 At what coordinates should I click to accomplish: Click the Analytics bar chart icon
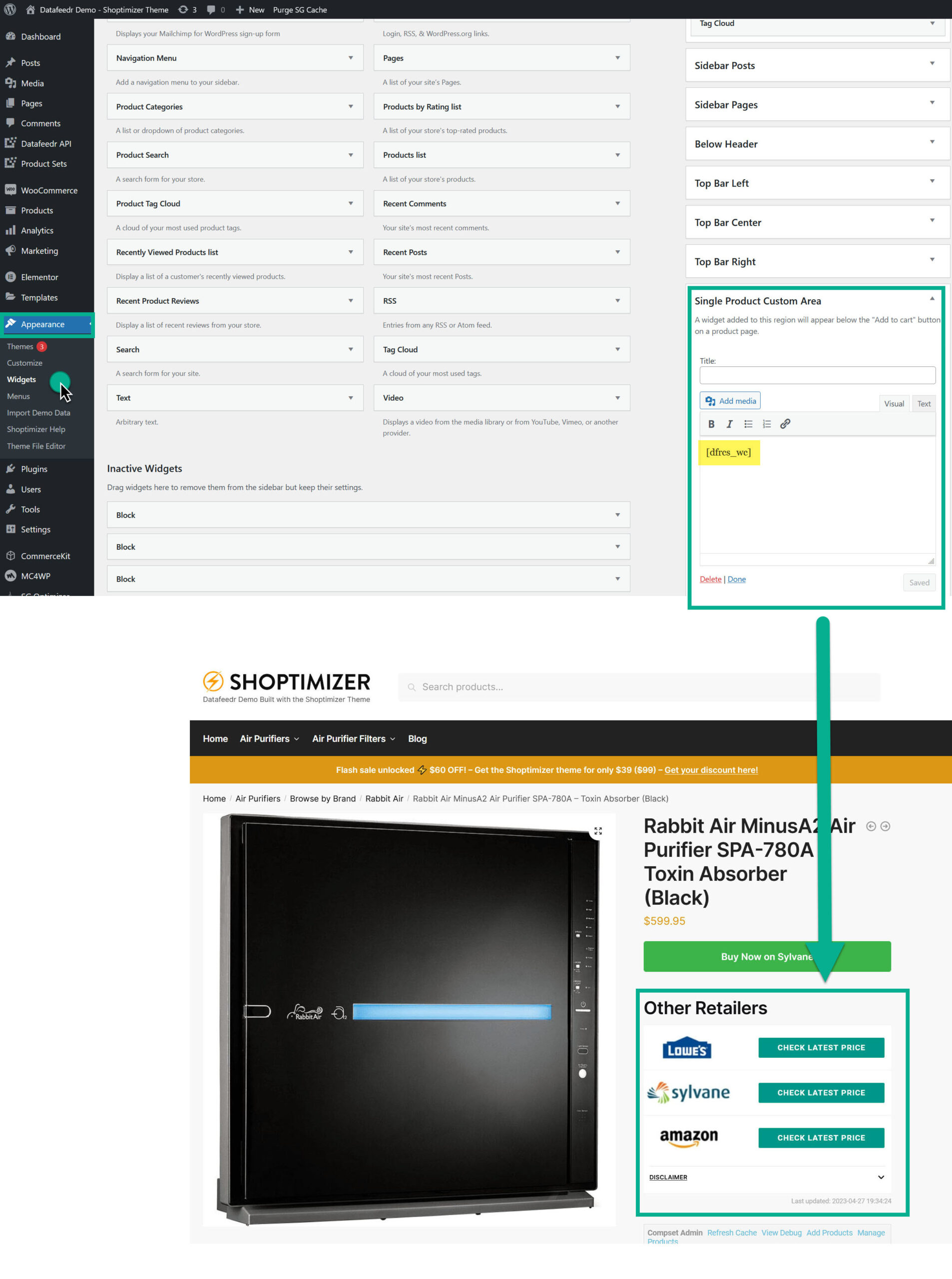(x=10, y=230)
